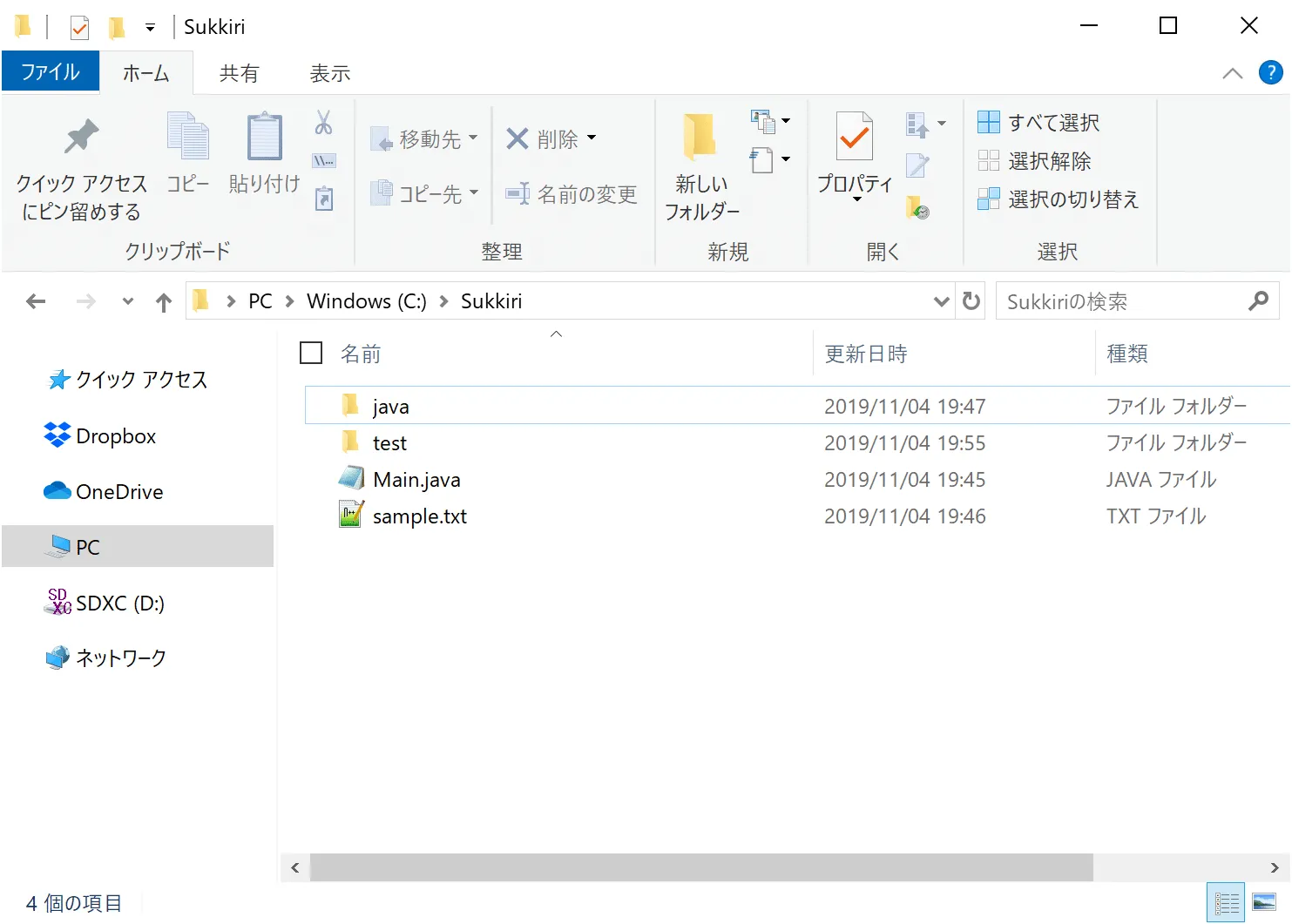Refresh the Sukkiri folder view
Screen dimensions: 1292x924
(x=971, y=301)
